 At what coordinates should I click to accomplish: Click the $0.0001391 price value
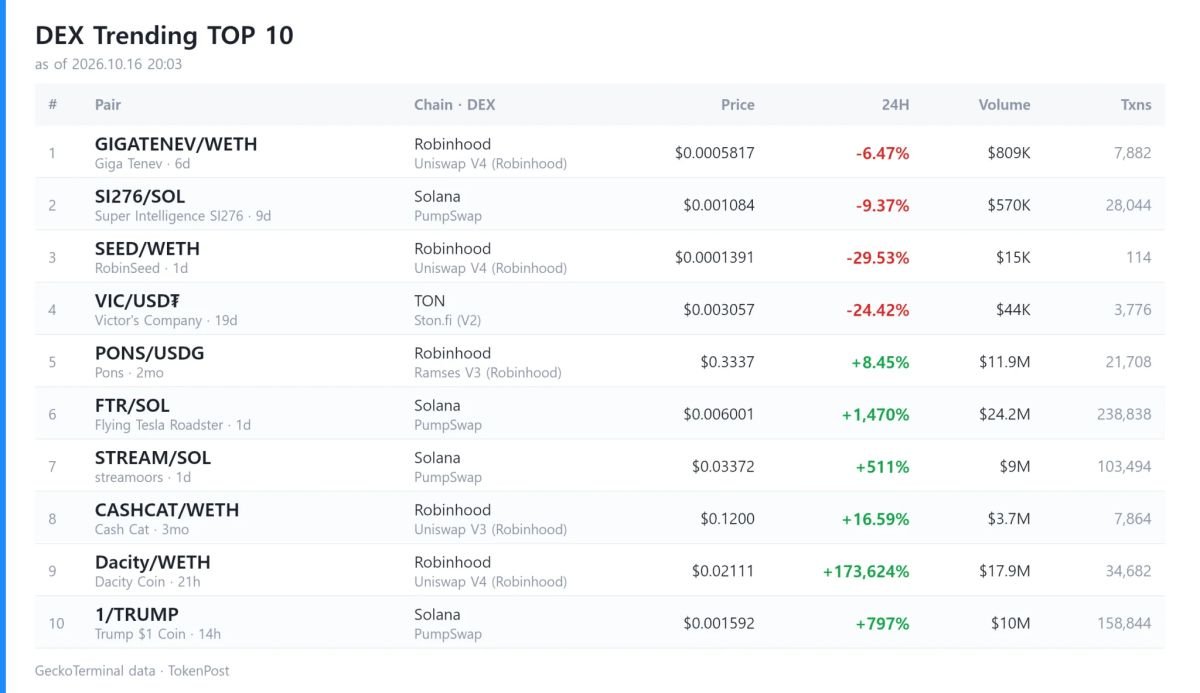tap(715, 257)
